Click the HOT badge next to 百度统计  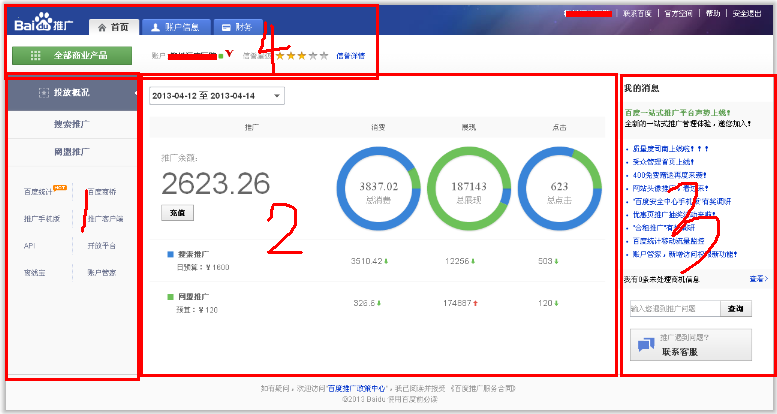[60, 187]
